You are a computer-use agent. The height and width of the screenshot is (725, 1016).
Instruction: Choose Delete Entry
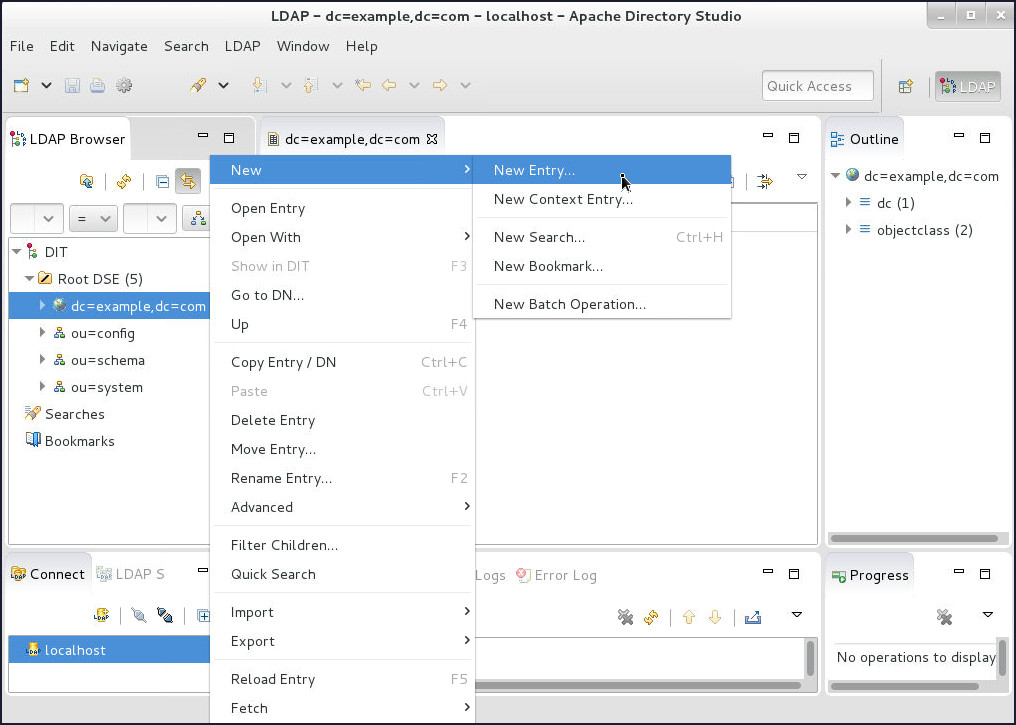tap(343, 420)
